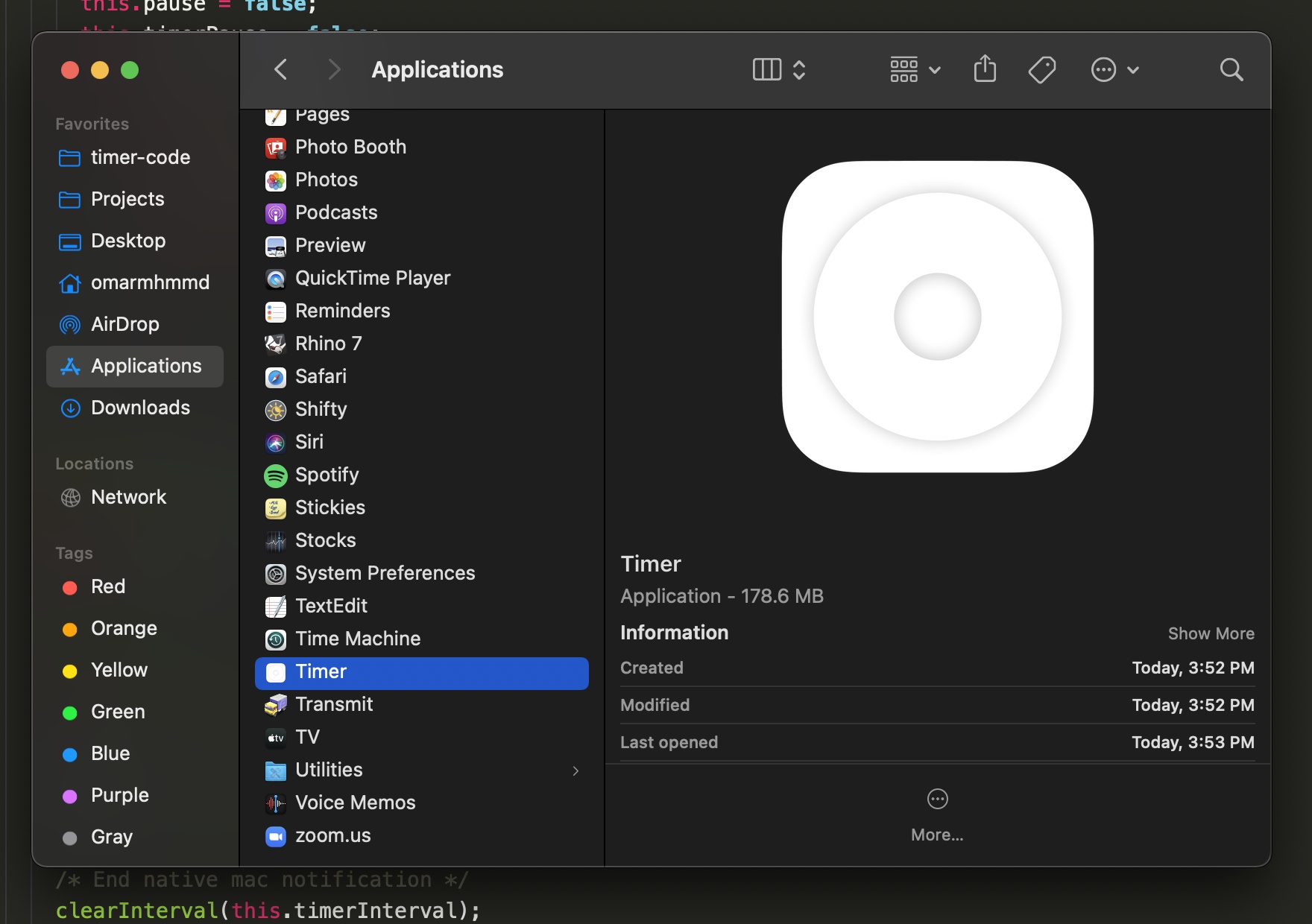Image resolution: width=1312 pixels, height=924 pixels.
Task: Open Downloads in the sidebar
Action: 135,408
